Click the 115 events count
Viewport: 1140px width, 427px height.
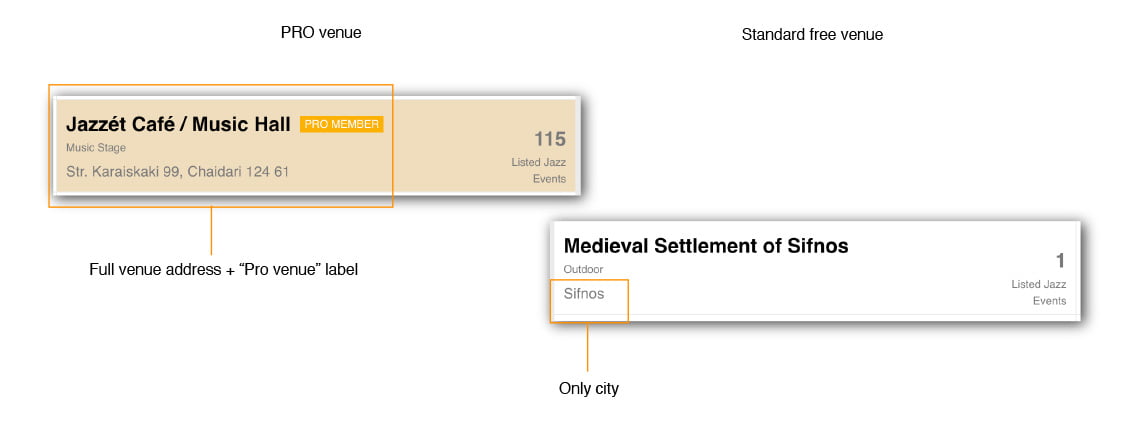pyautogui.click(x=549, y=139)
